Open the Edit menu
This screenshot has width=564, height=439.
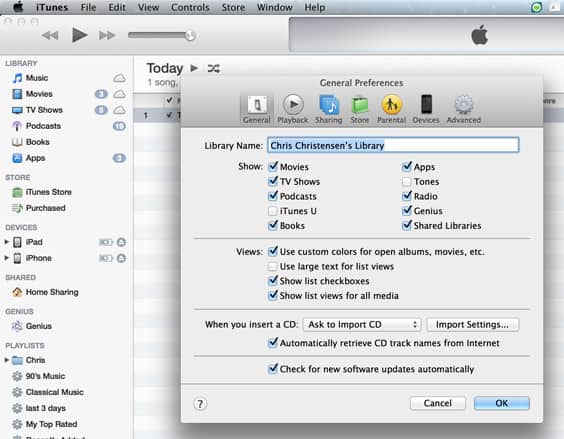tap(117, 7)
